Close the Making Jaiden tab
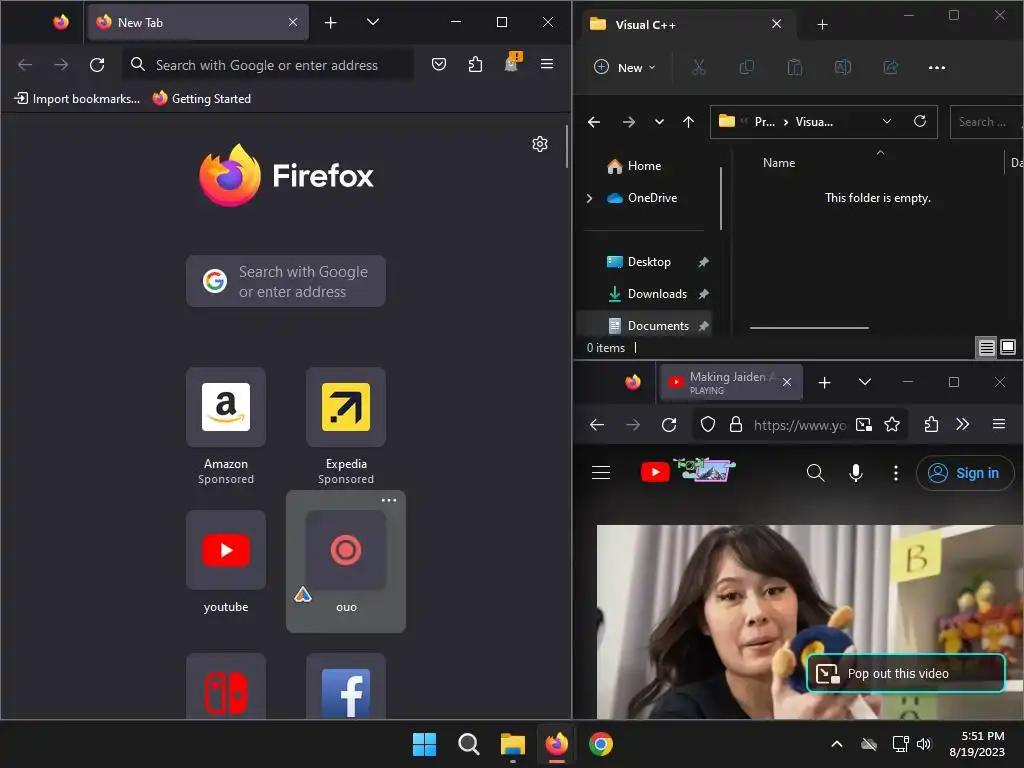Viewport: 1024px width, 768px height. (787, 382)
